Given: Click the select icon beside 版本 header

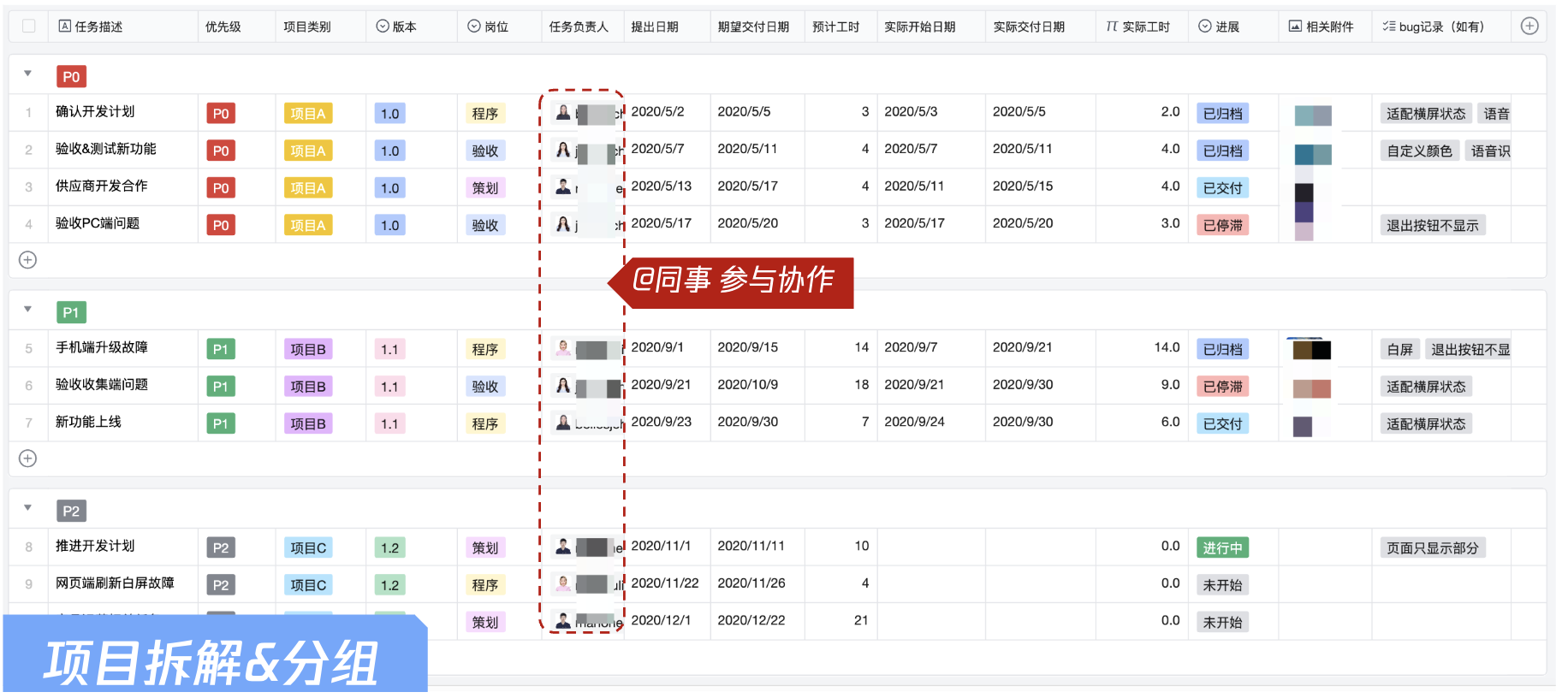Looking at the screenshot, I should coord(383,27).
